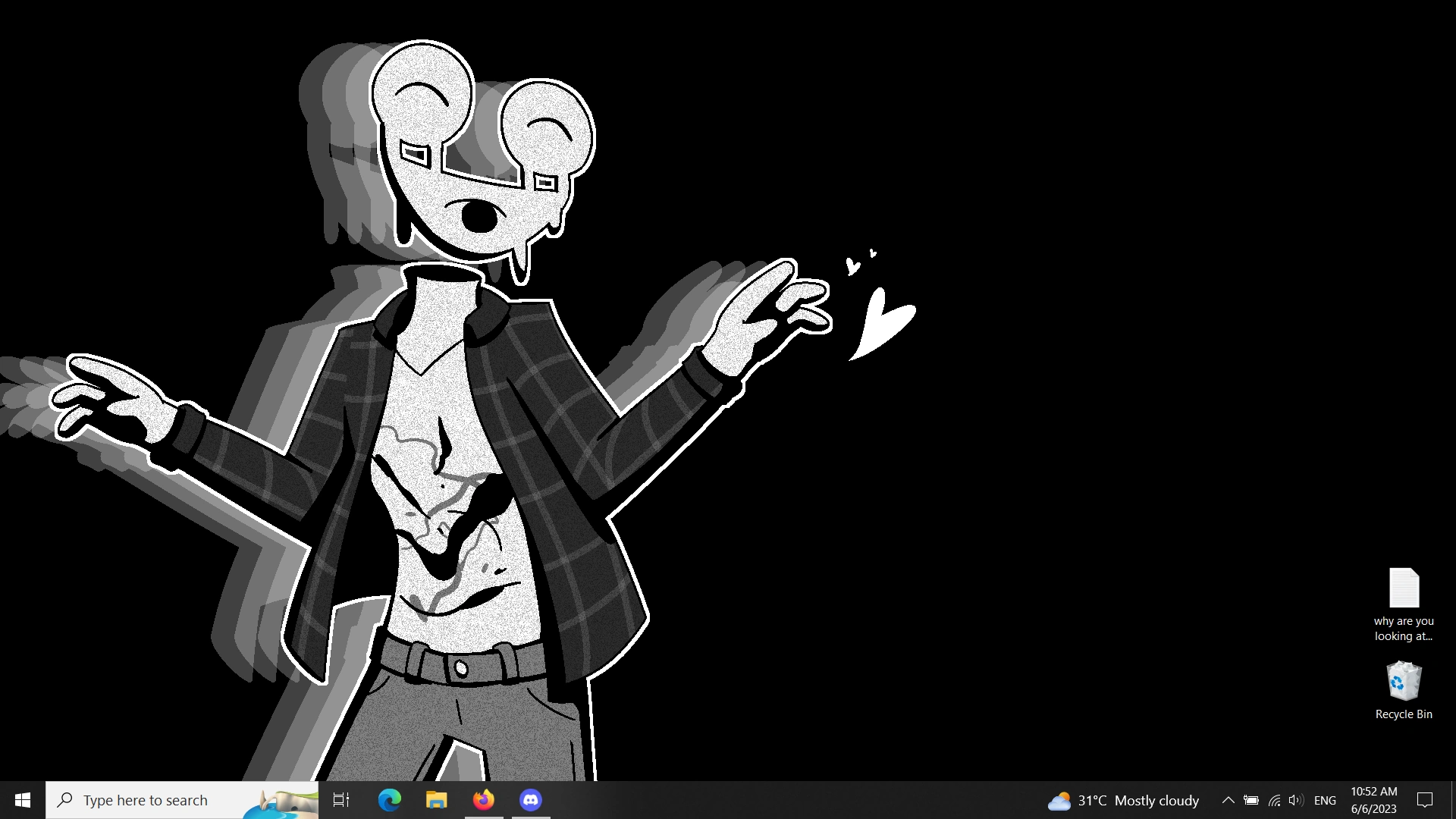Click the Wi-Fi network icon in the tray
The image size is (1456, 819).
pos(1273,799)
